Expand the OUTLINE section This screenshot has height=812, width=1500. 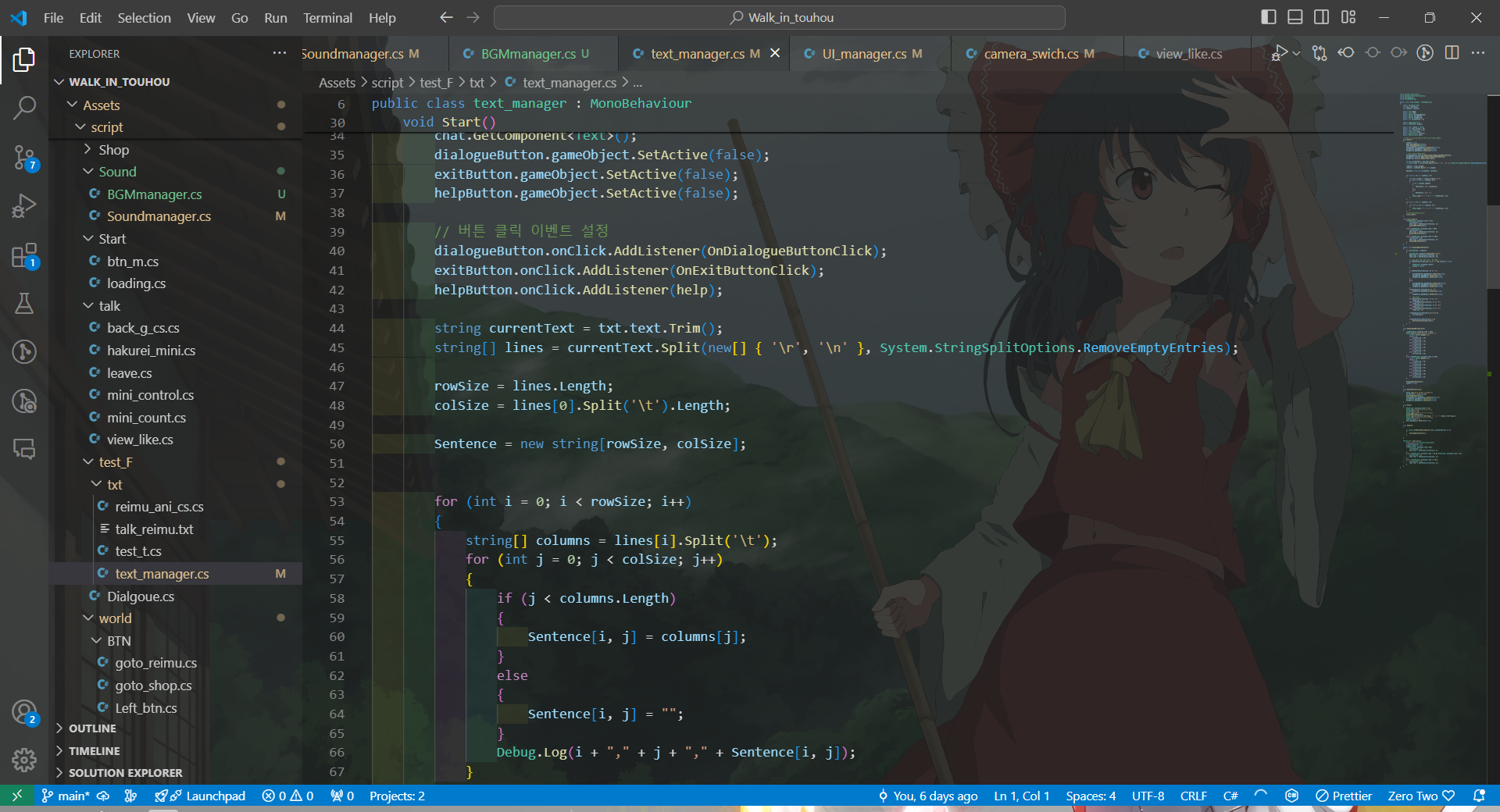pyautogui.click(x=176, y=728)
